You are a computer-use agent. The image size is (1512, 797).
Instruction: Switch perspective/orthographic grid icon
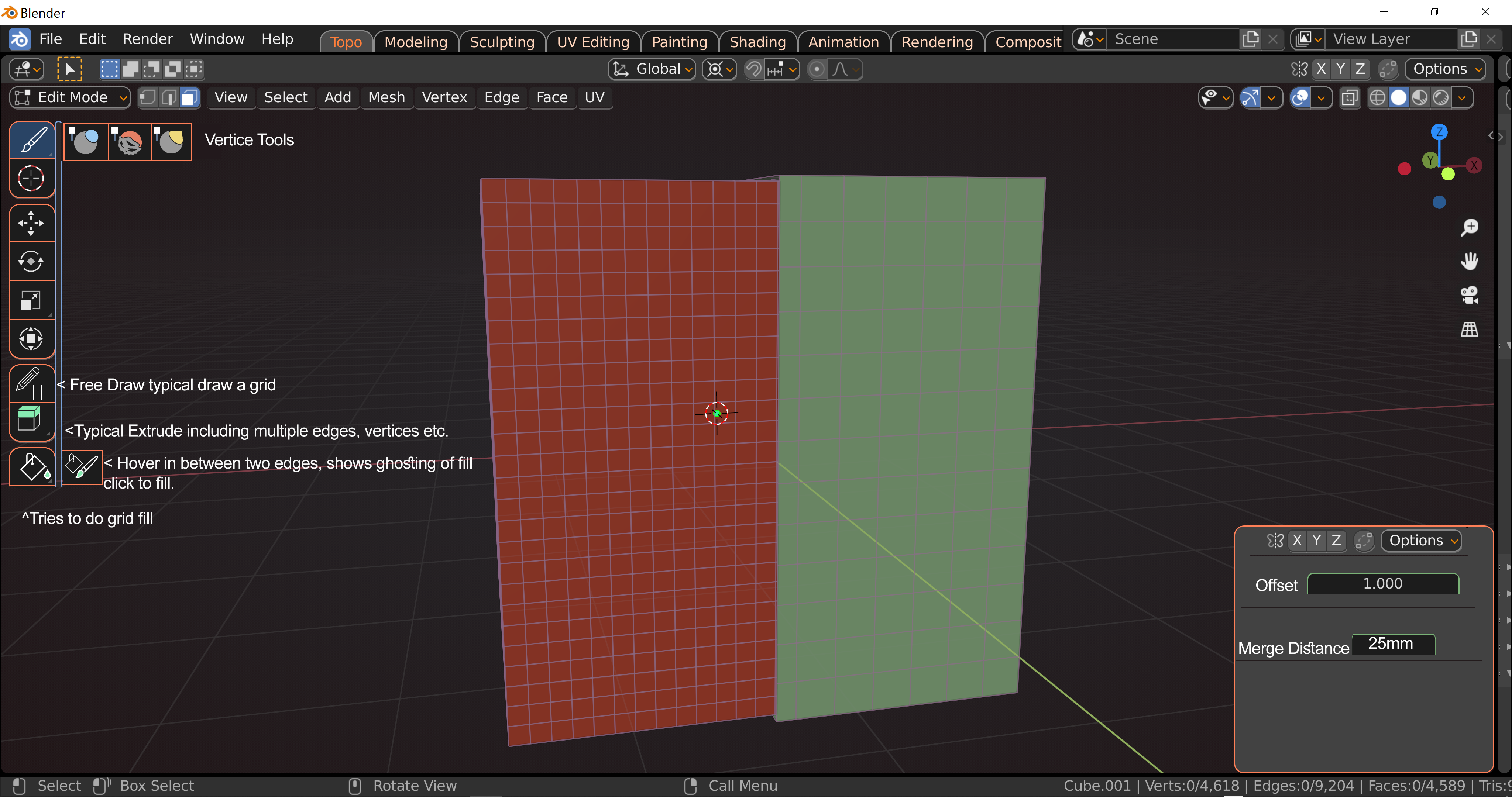(x=1468, y=329)
